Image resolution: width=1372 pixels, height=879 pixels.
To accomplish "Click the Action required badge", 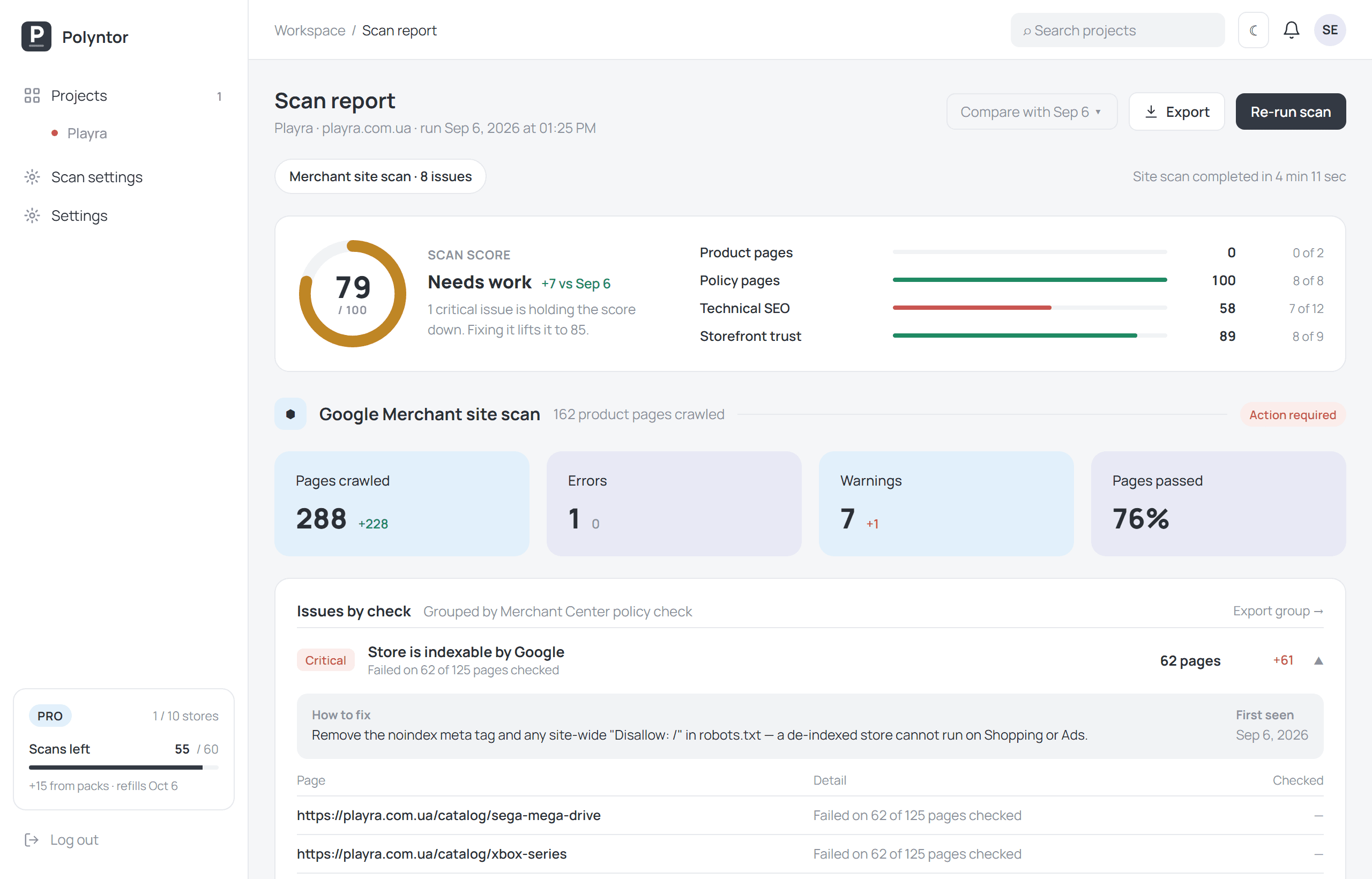I will 1293,414.
